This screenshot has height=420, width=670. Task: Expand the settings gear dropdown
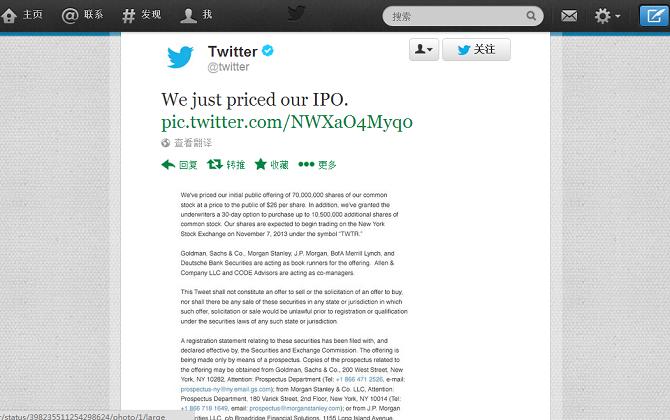(607, 16)
